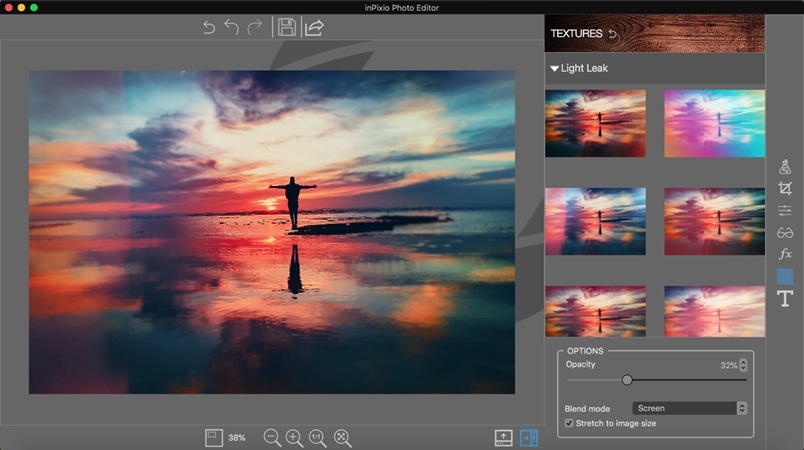Click the 38% zoom level text
Viewport: 804px width, 450px height.
point(236,438)
